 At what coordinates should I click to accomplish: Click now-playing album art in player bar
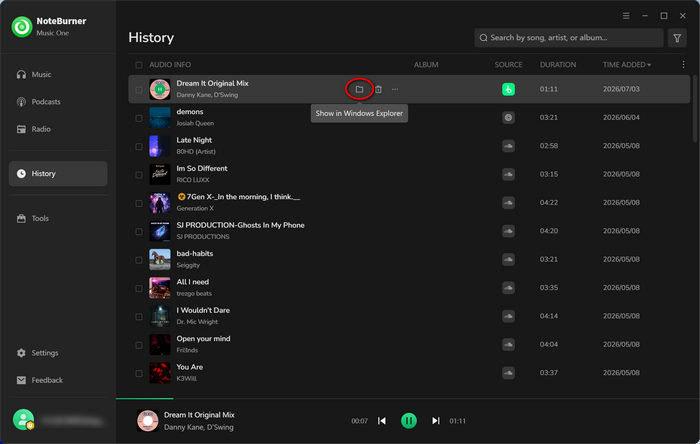click(x=147, y=421)
